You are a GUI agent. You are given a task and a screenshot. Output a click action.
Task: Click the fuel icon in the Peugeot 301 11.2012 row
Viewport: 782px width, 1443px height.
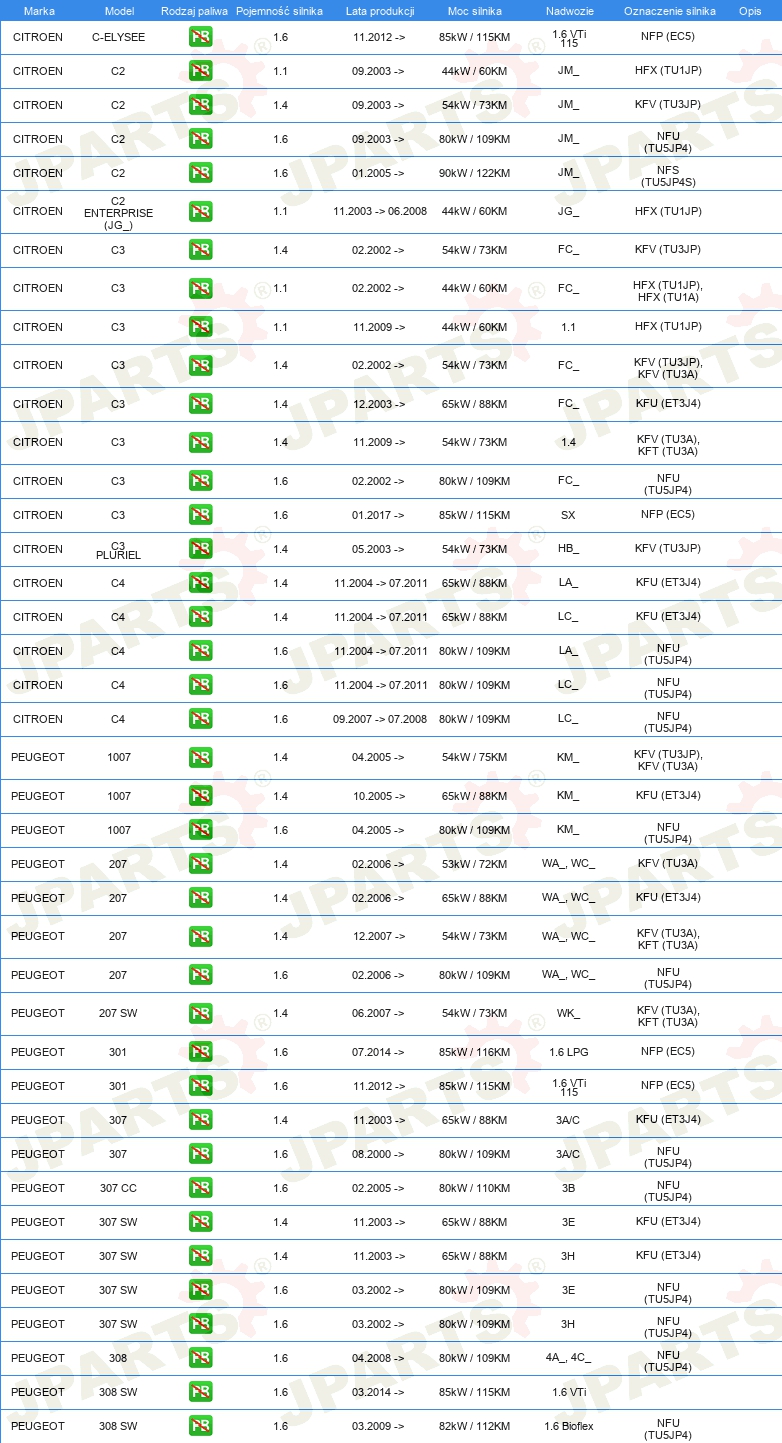point(200,1086)
